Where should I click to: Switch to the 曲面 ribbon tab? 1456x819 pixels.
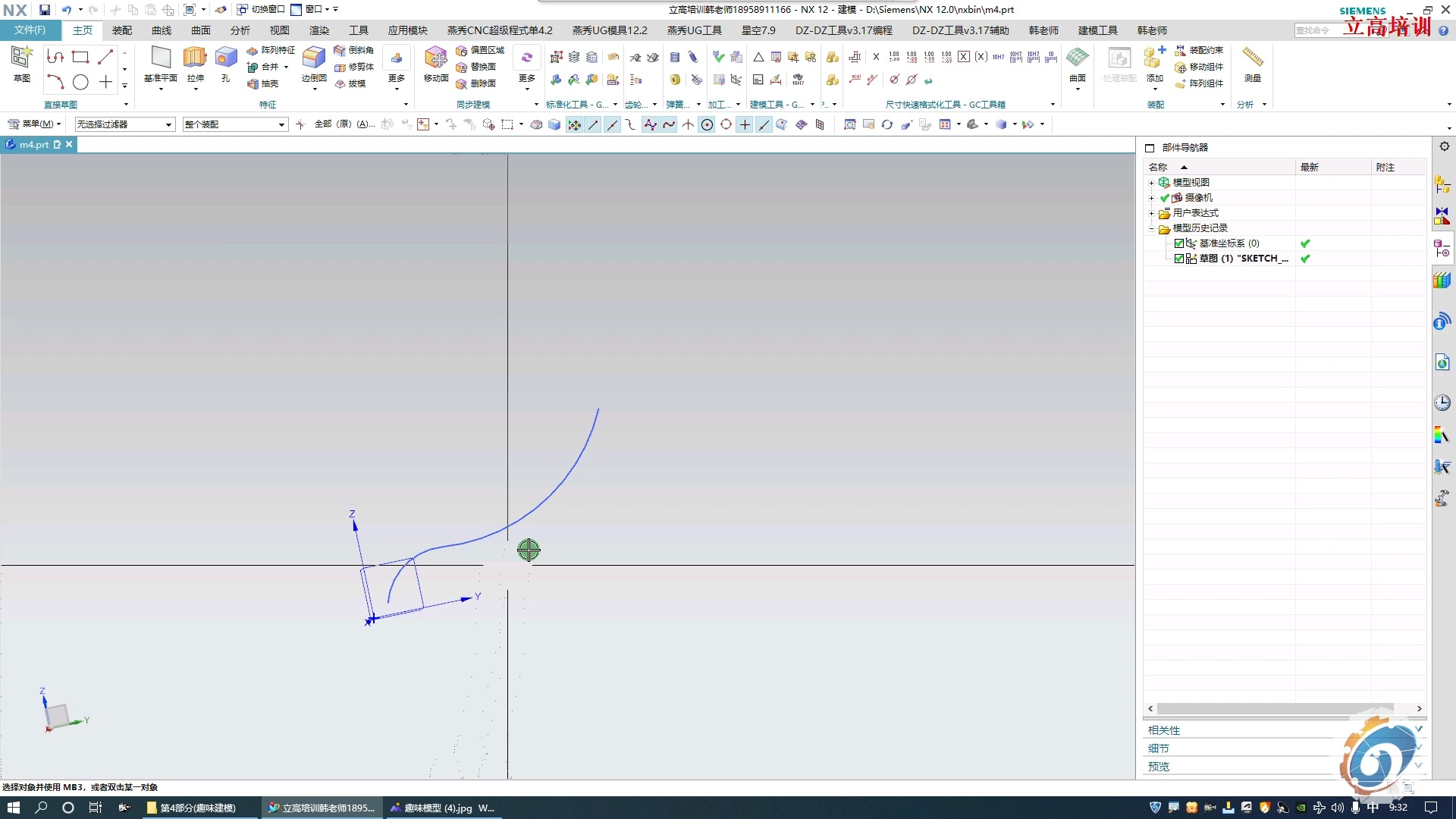200,30
